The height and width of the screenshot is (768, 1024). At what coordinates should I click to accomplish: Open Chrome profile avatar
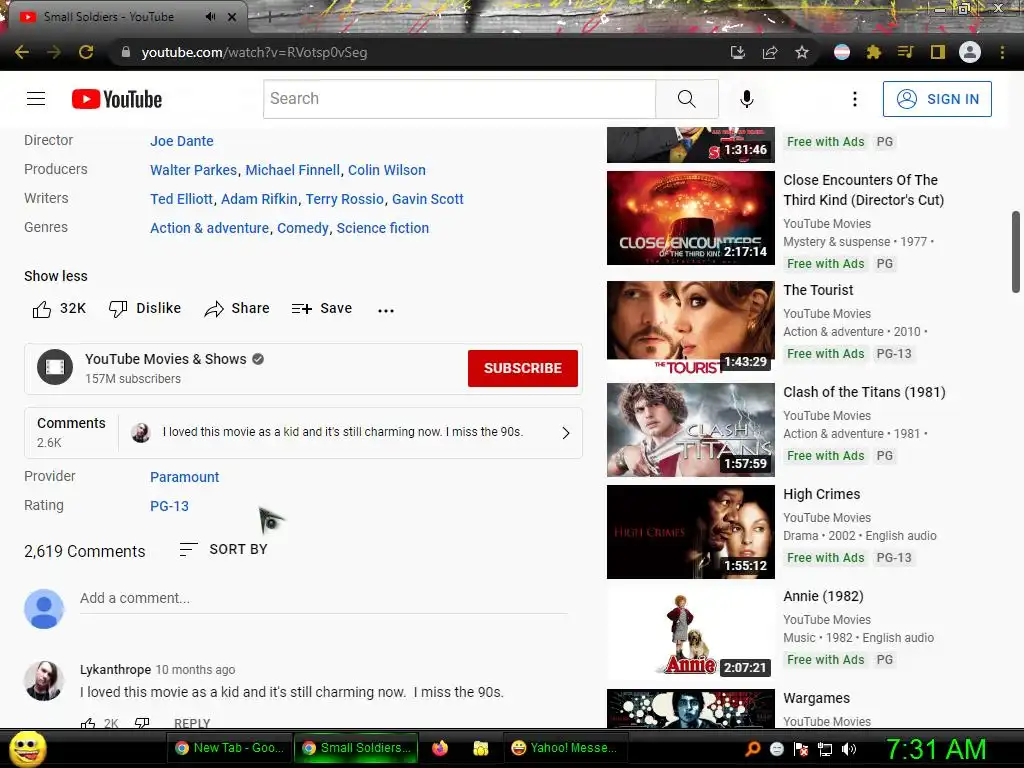point(970,52)
